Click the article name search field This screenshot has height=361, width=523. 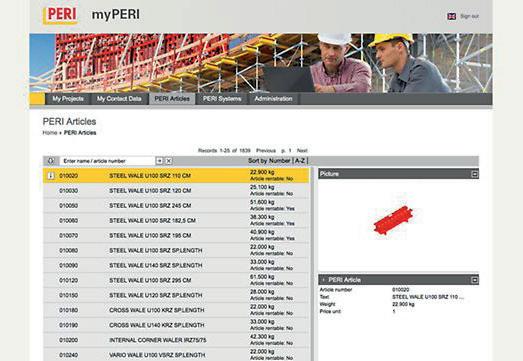click(107, 161)
